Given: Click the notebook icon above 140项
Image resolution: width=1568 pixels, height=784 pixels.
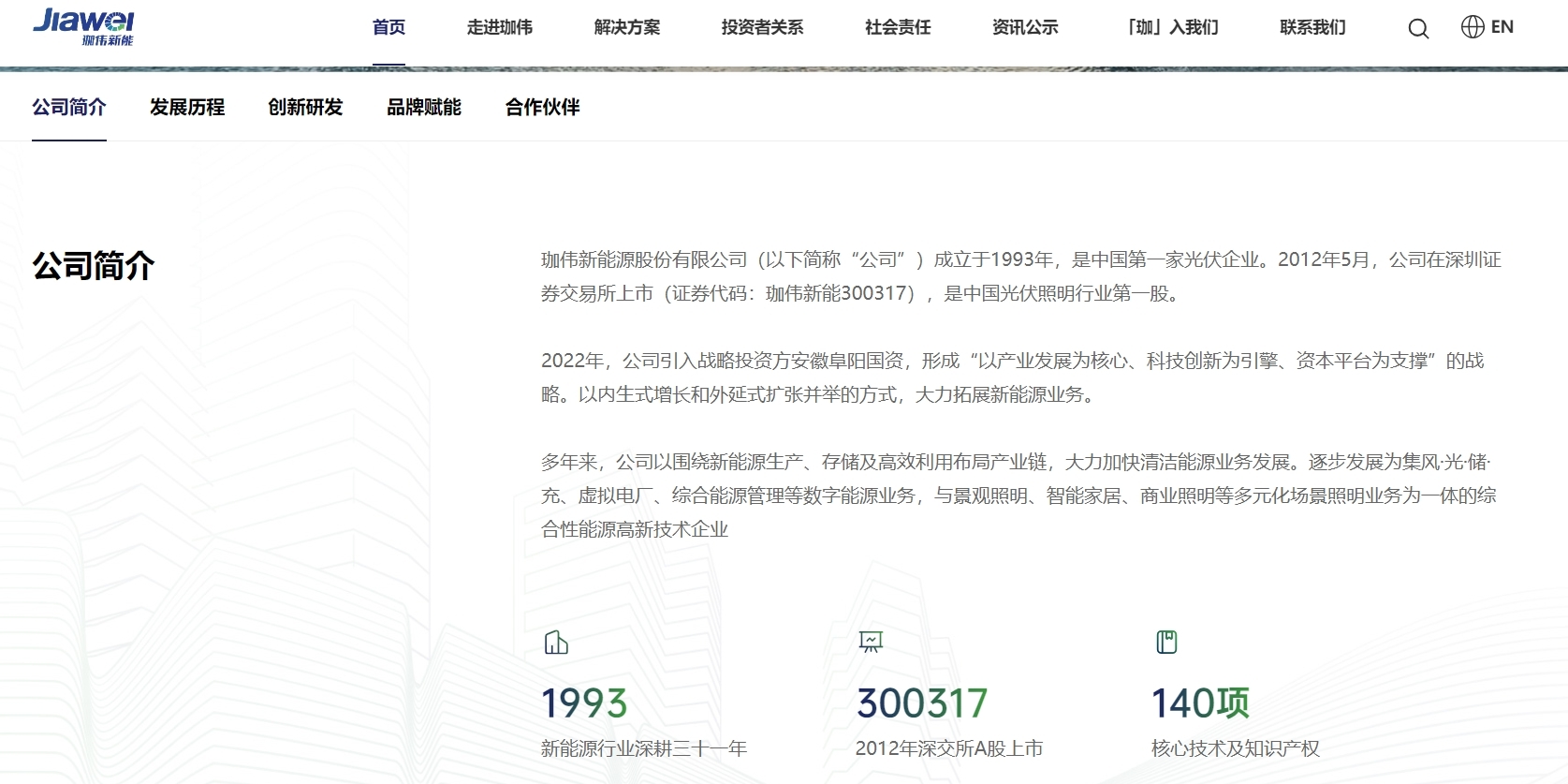Looking at the screenshot, I should click(1166, 642).
